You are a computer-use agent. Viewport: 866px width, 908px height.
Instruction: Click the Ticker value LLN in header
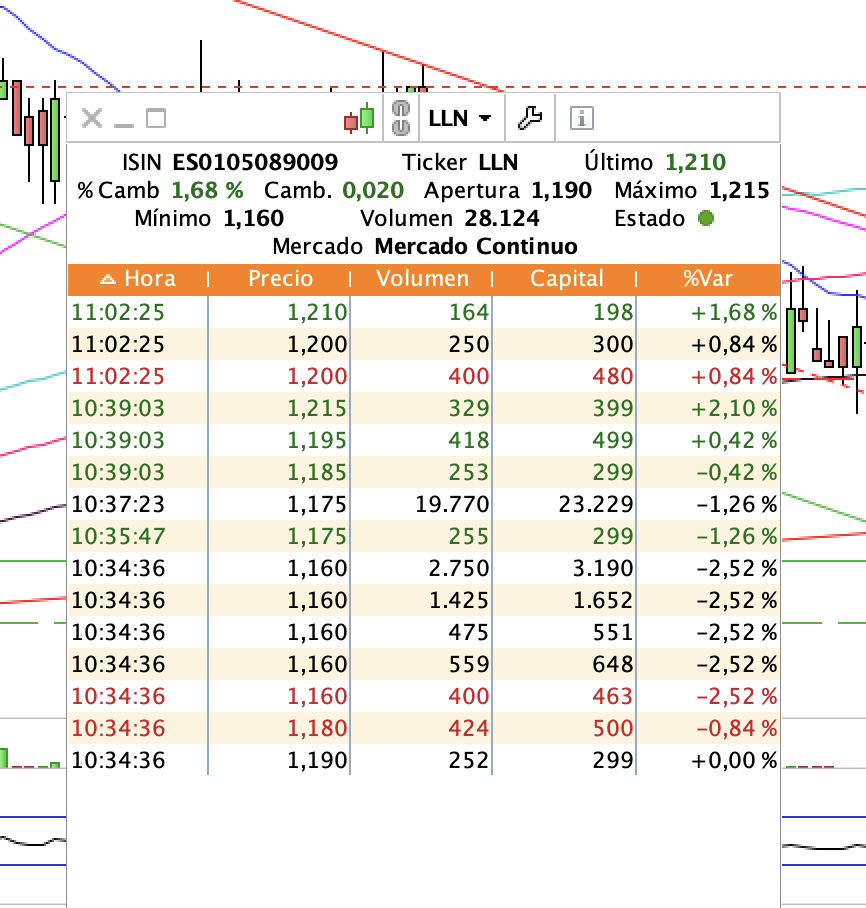[x=498, y=162]
